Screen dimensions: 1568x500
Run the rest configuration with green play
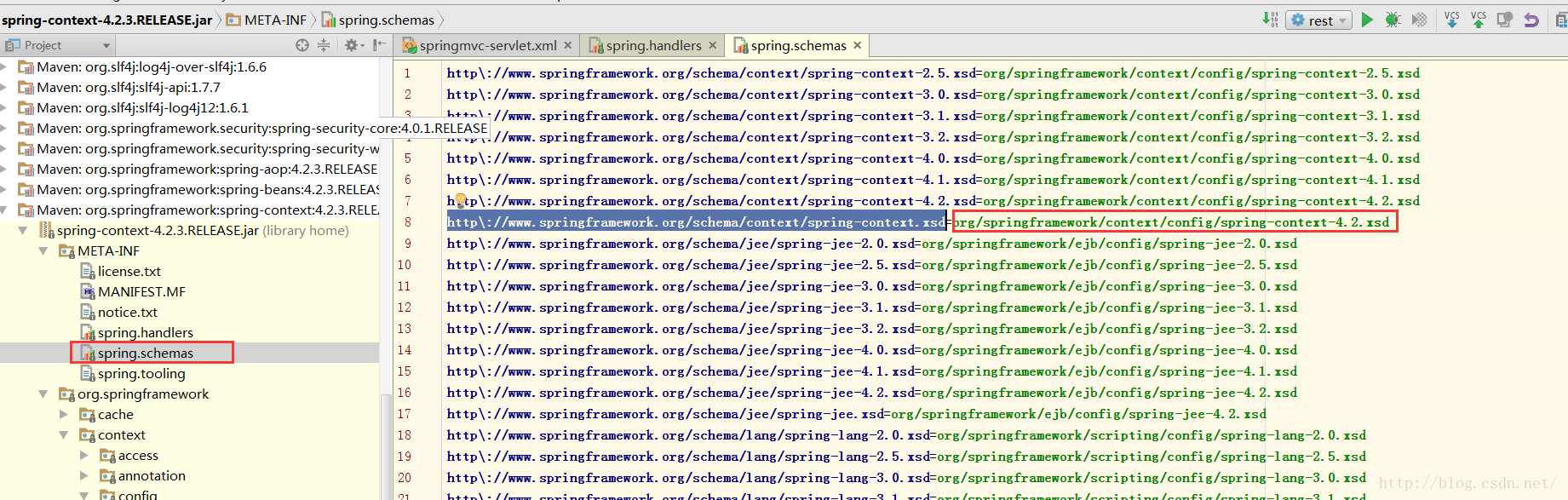pos(1367,20)
